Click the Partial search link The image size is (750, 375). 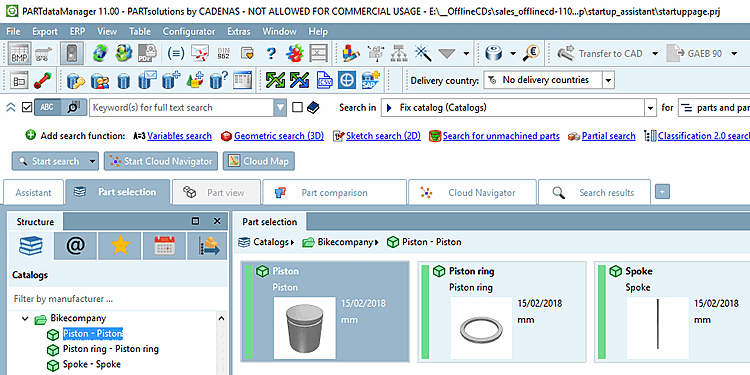pos(608,136)
